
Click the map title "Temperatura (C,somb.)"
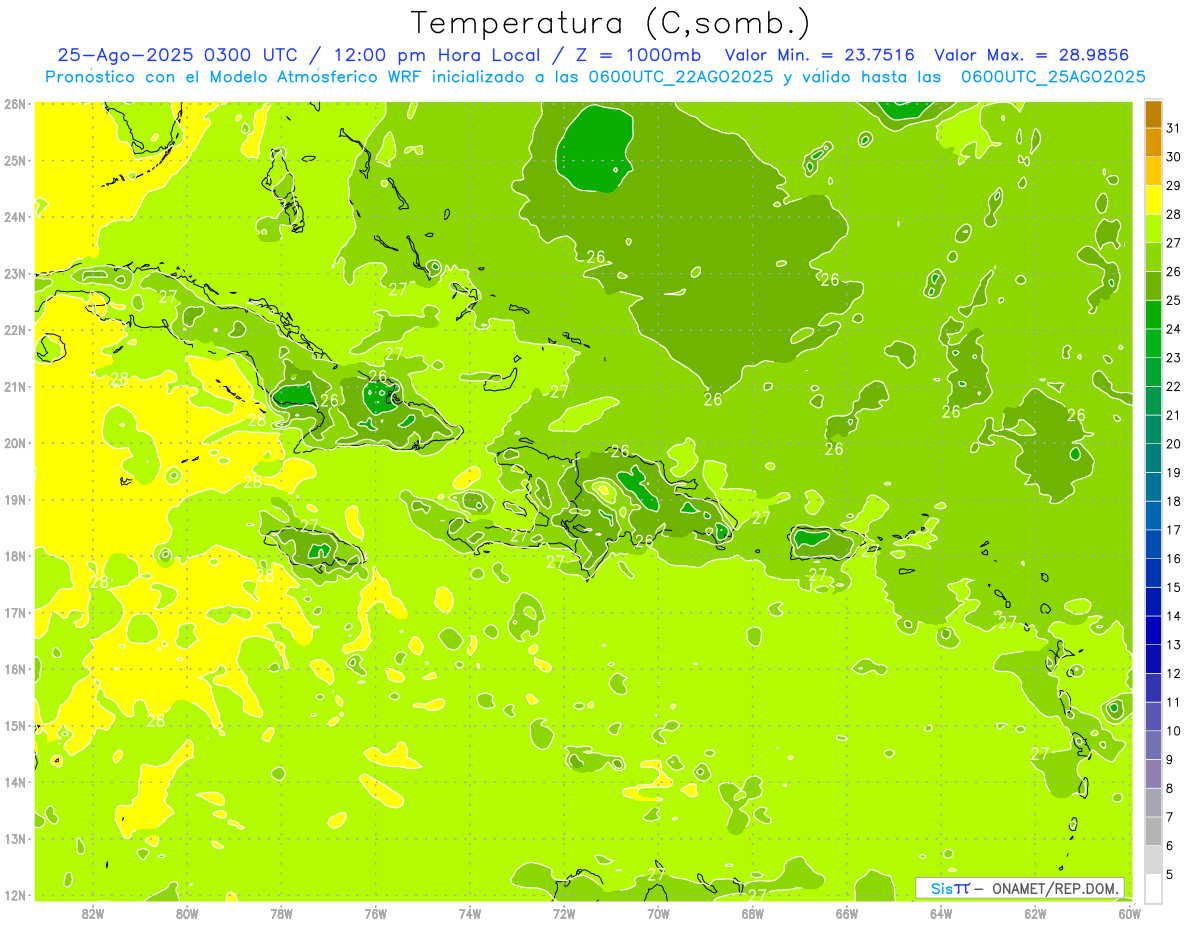pos(611,24)
